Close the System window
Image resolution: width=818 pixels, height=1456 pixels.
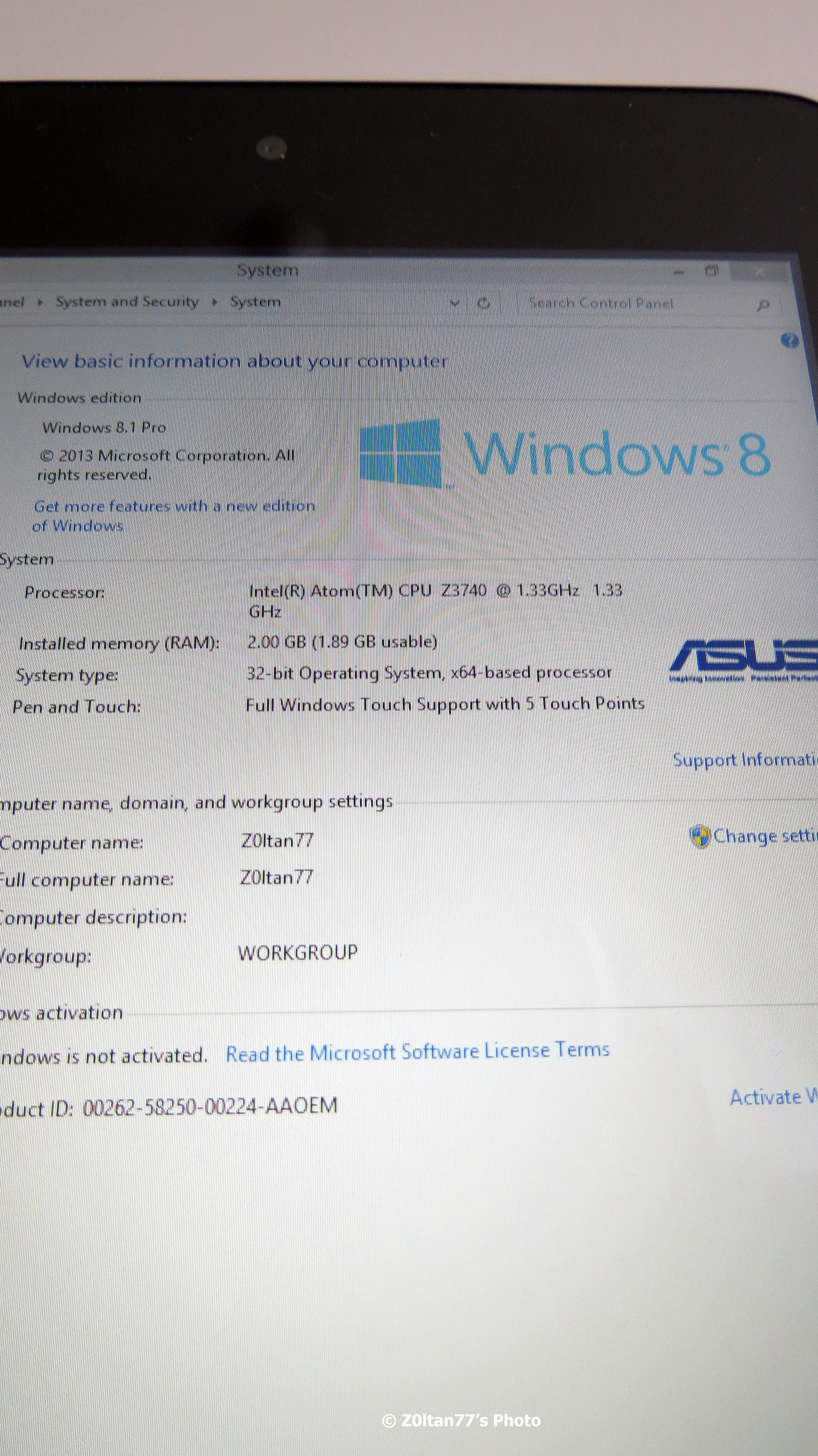[x=760, y=272]
